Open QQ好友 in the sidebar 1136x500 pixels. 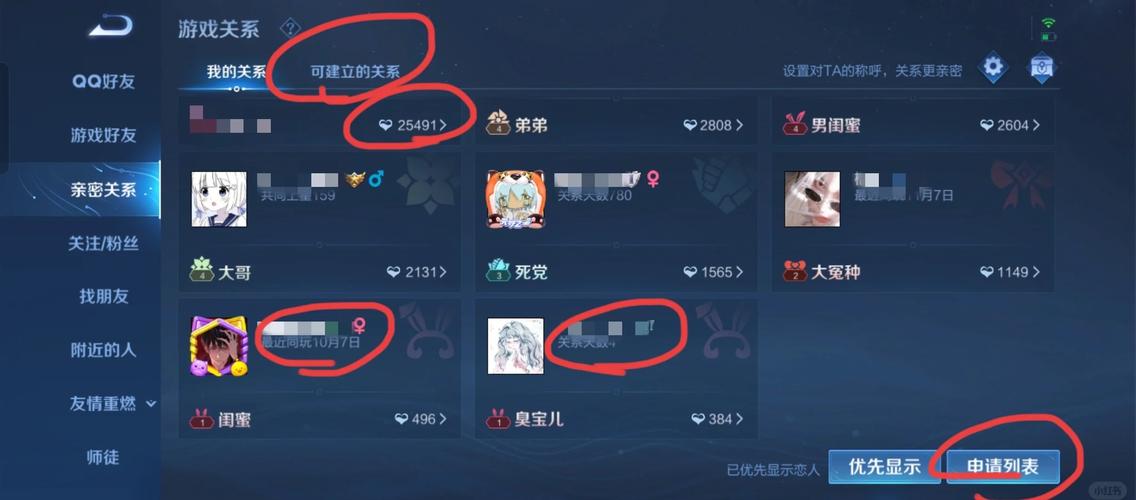pyautogui.click(x=104, y=82)
